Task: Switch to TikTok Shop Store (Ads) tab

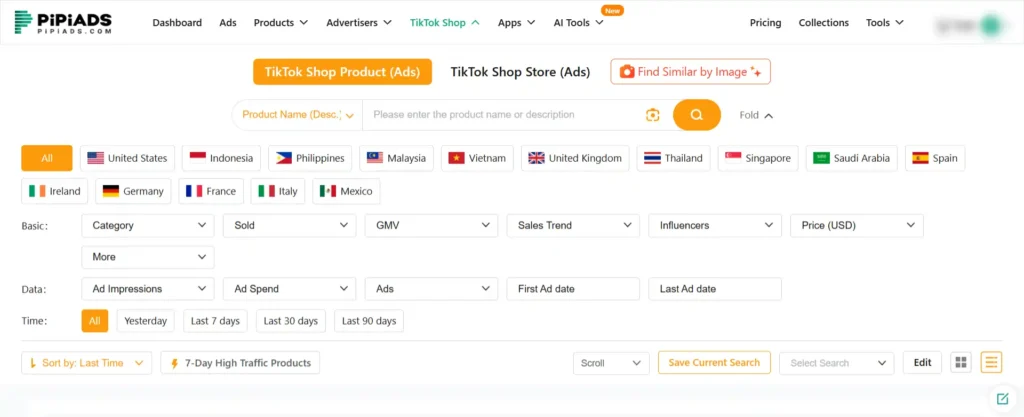Action: click(x=520, y=72)
